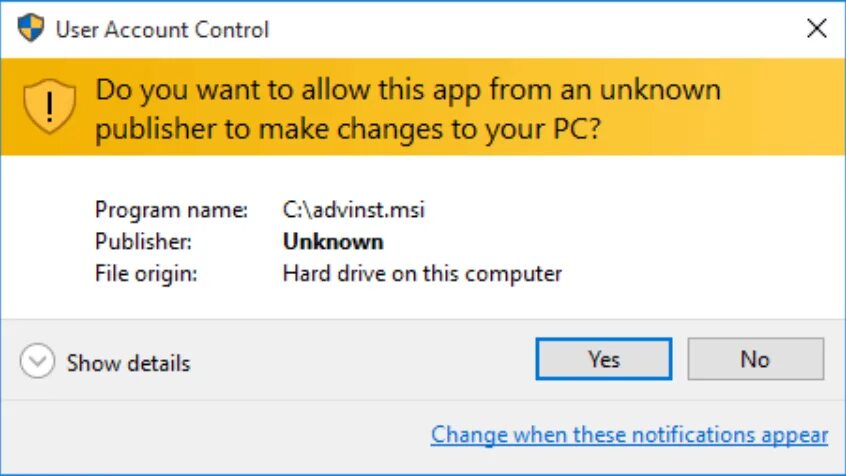Viewport: 846px width, 476px height.
Task: Click the UAC shield icon in title bar
Action: point(31,28)
